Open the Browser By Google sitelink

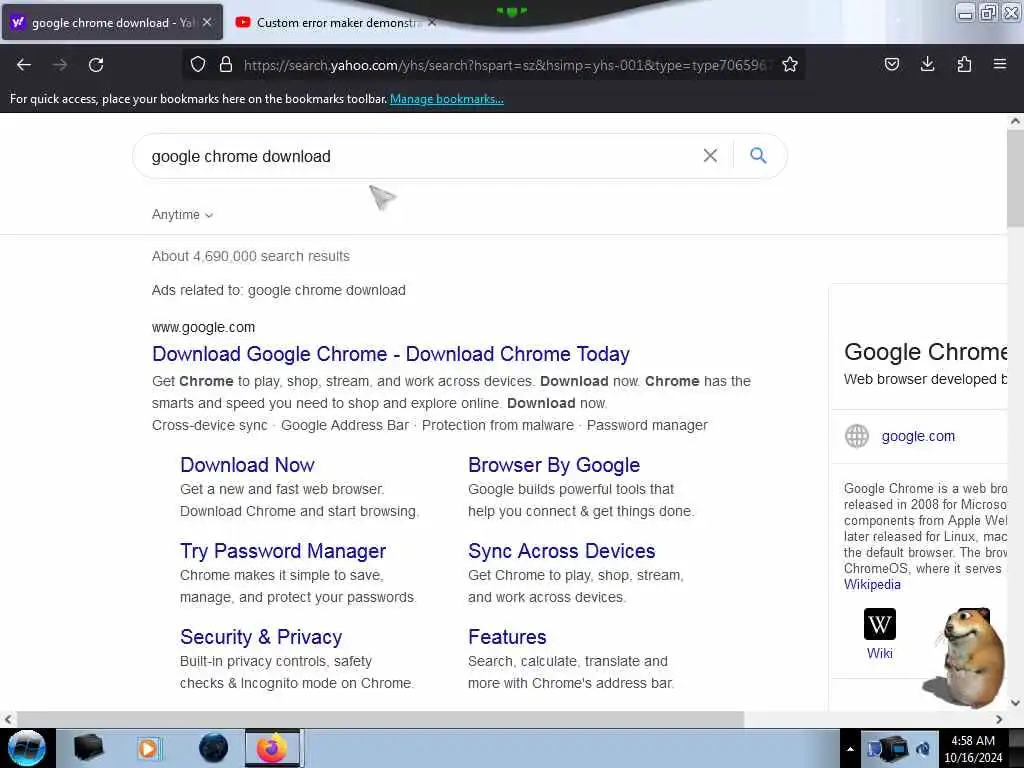(x=554, y=465)
